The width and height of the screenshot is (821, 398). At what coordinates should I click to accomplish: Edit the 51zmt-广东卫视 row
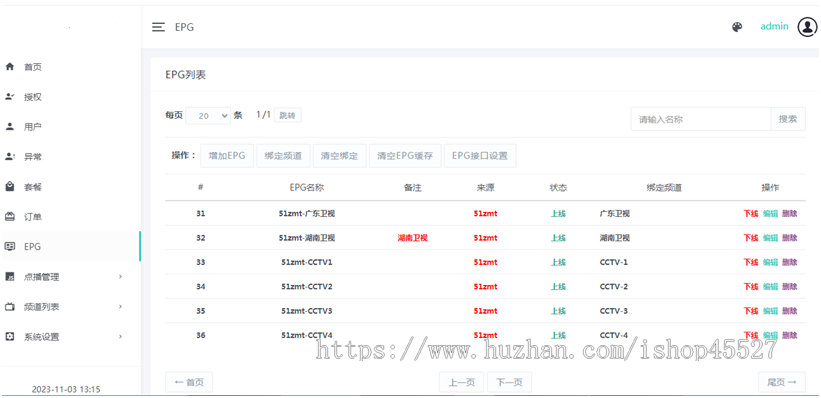[770, 214]
